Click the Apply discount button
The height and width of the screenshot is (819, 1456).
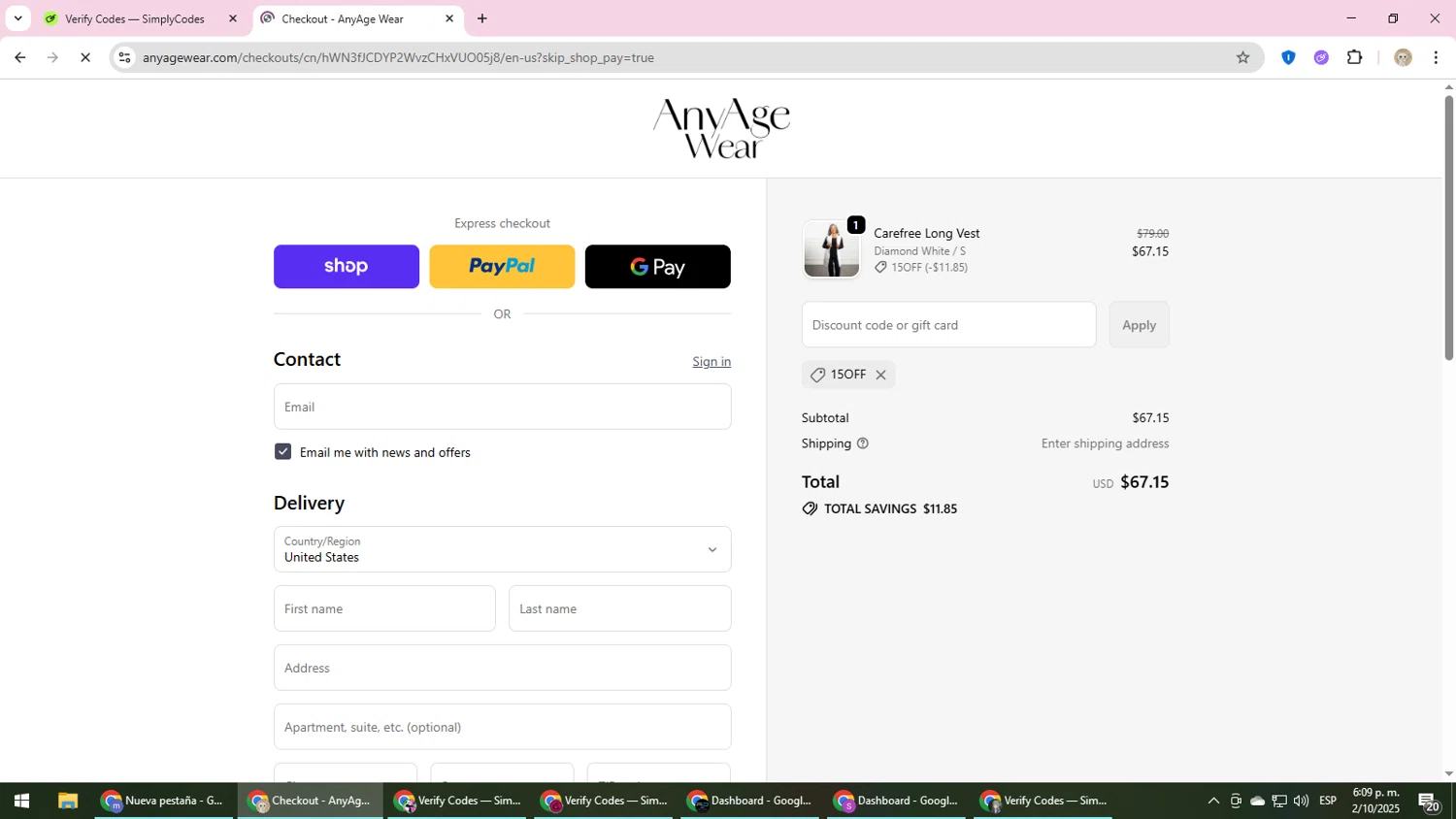[1139, 324]
